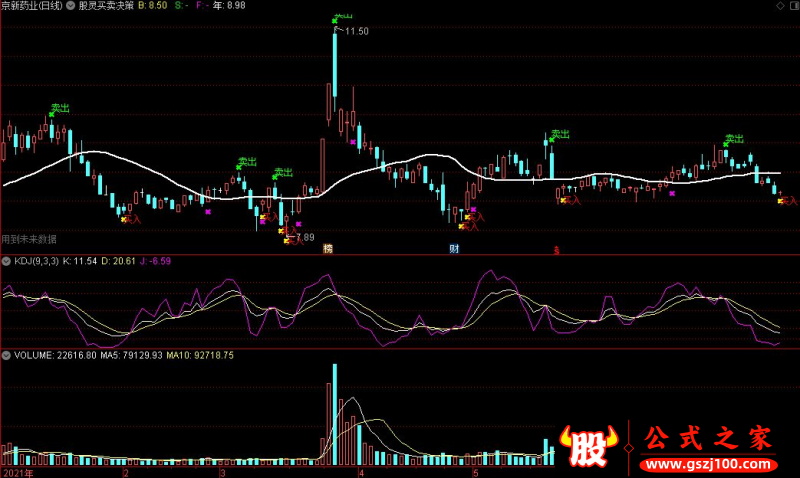Viewport: 800px width, 478px height.
Task: Click the tallest cyan volume bar
Action: [x=335, y=414]
